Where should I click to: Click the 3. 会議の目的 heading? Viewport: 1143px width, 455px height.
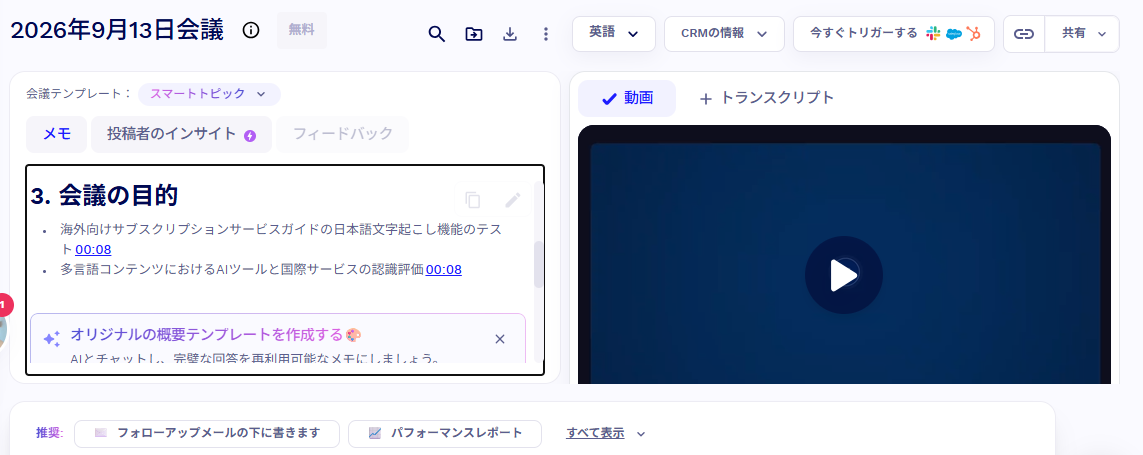(x=104, y=195)
